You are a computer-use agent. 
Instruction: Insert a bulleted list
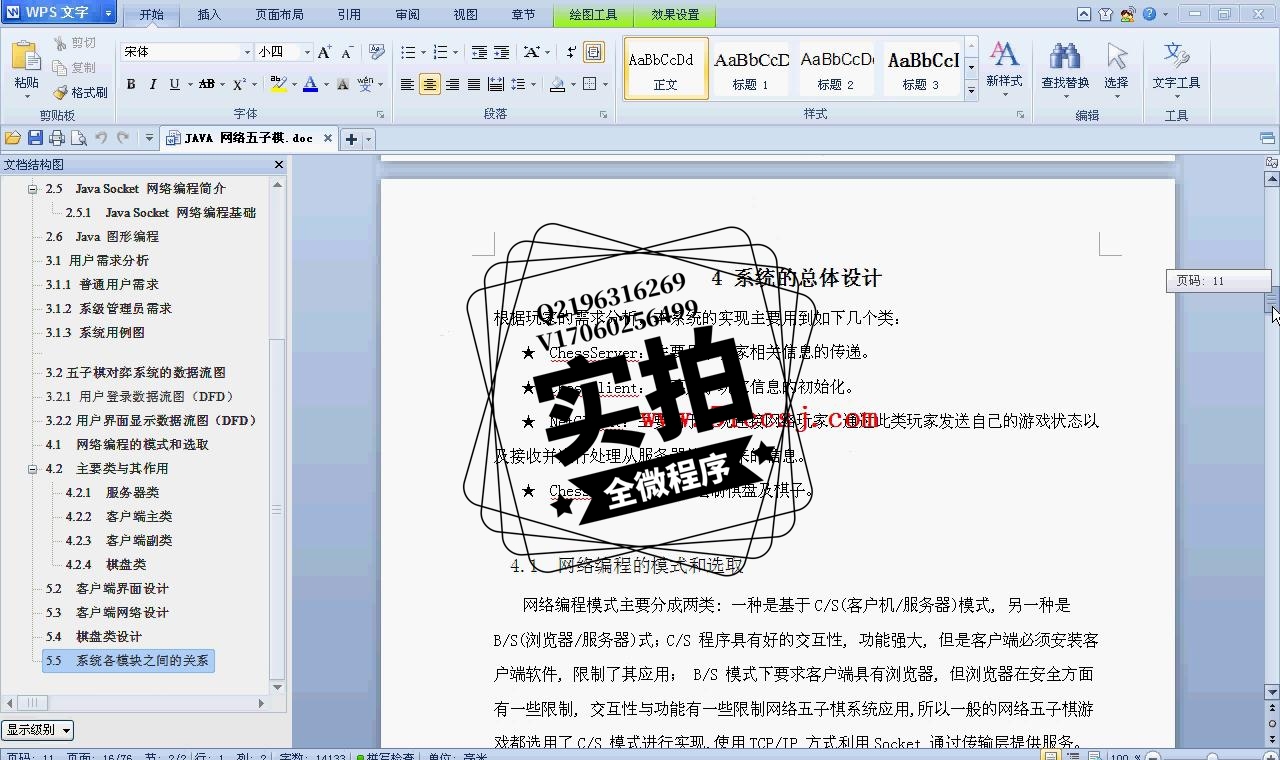[x=408, y=52]
